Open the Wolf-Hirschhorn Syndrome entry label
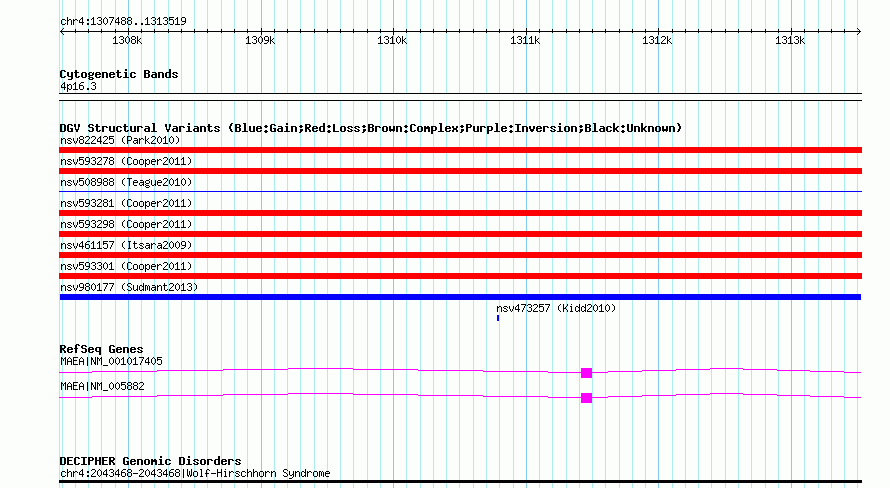This screenshot has width=890, height=488. [195, 473]
